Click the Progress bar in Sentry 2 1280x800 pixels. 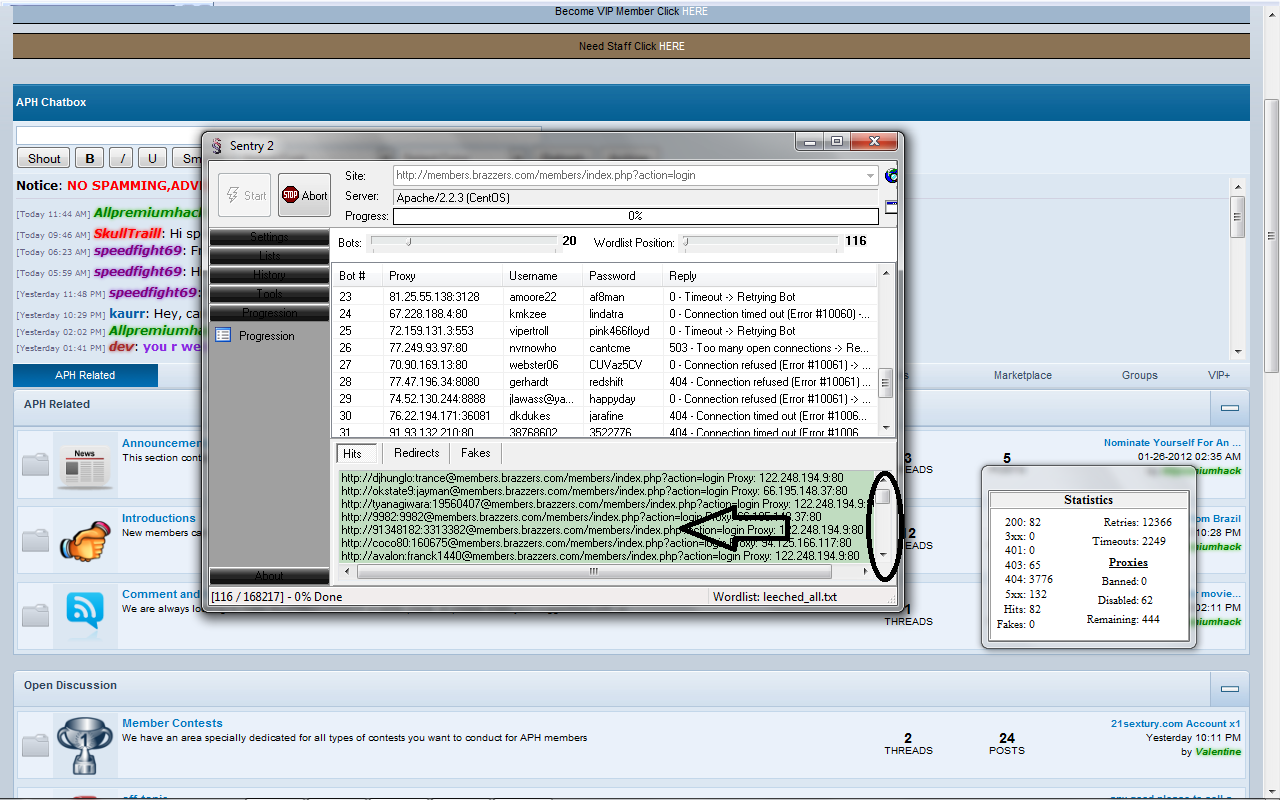pyautogui.click(x=636, y=216)
